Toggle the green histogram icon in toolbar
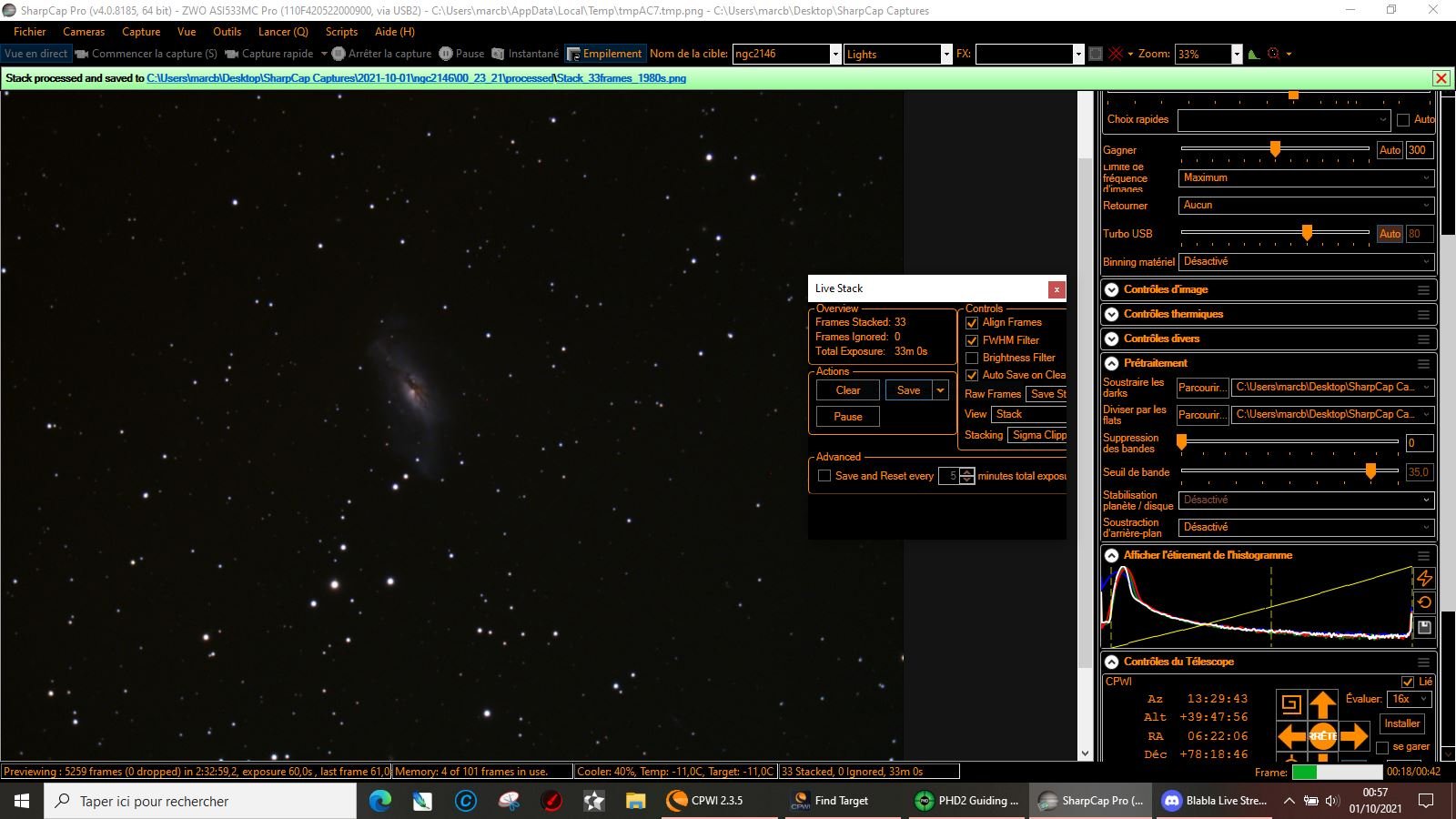1456x819 pixels. [x=1254, y=54]
